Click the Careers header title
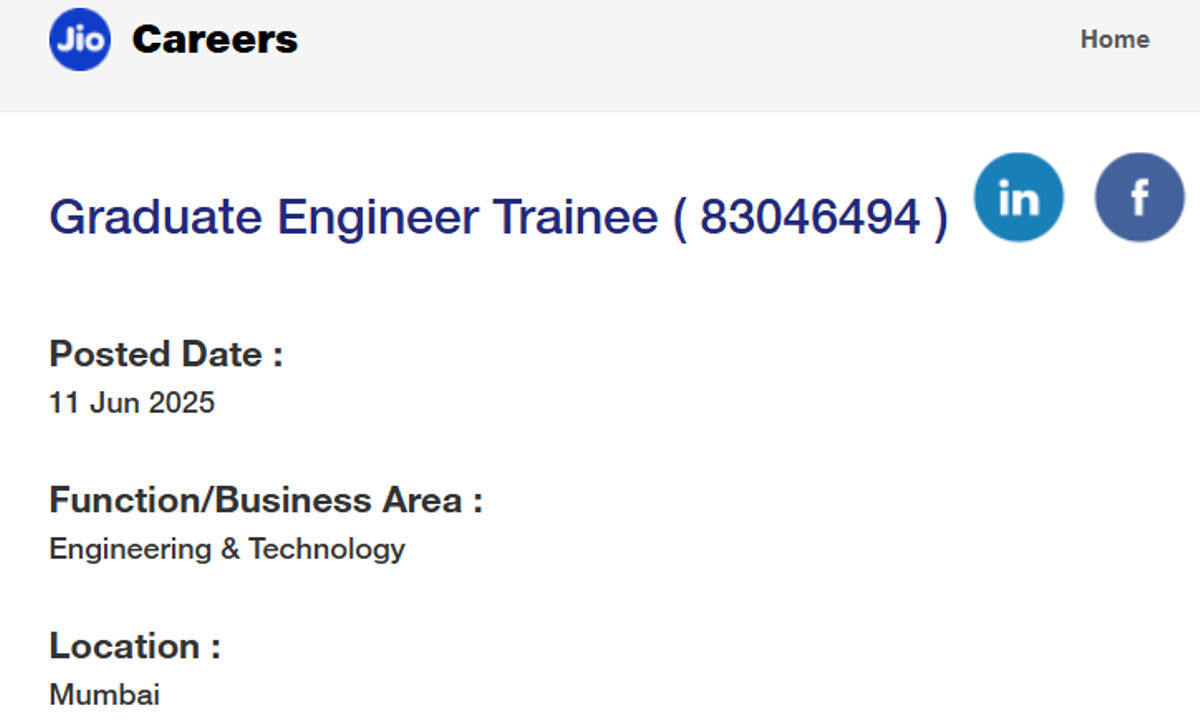The width and height of the screenshot is (1200, 720). [215, 40]
